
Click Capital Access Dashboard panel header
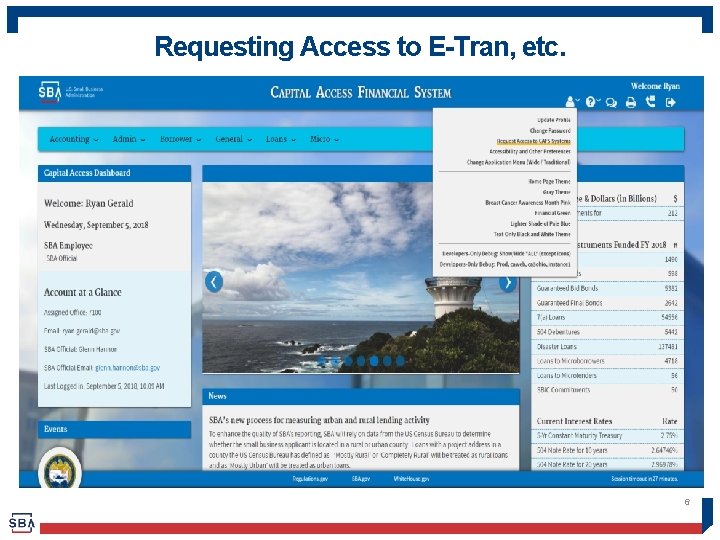[114, 173]
